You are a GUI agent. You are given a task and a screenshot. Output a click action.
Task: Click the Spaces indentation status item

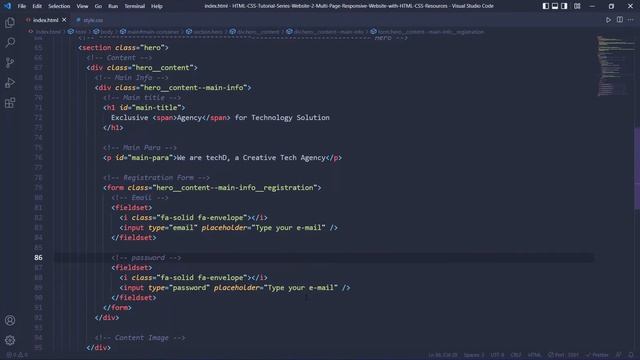click(x=474, y=355)
